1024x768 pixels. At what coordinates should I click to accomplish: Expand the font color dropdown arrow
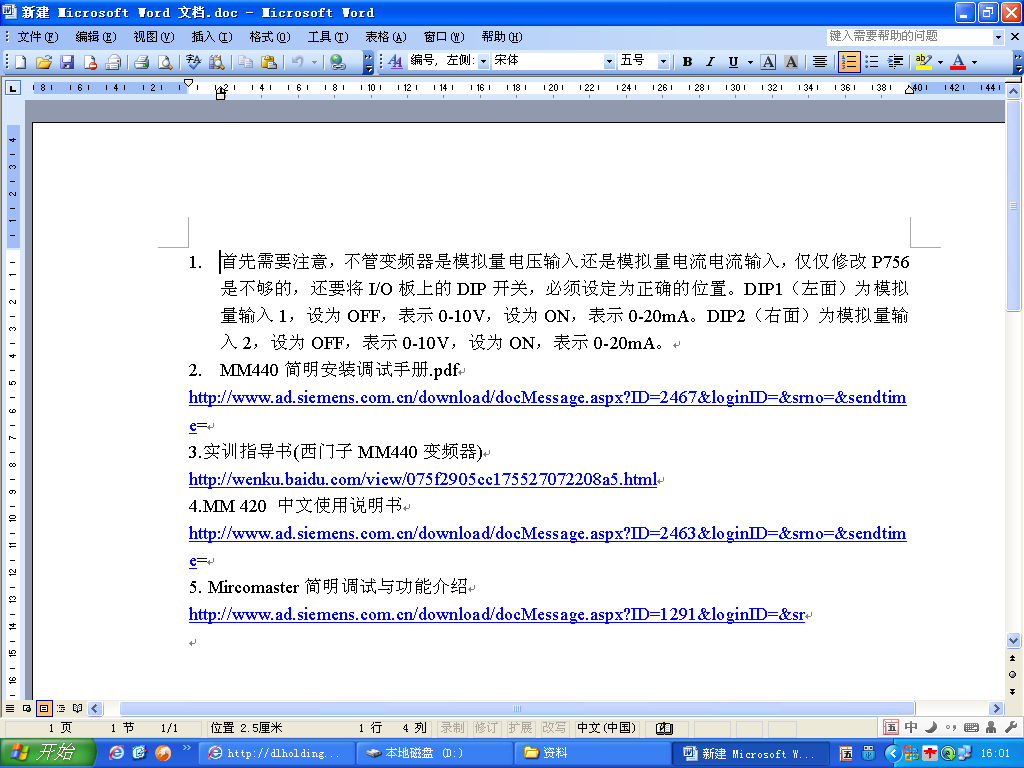[x=974, y=62]
